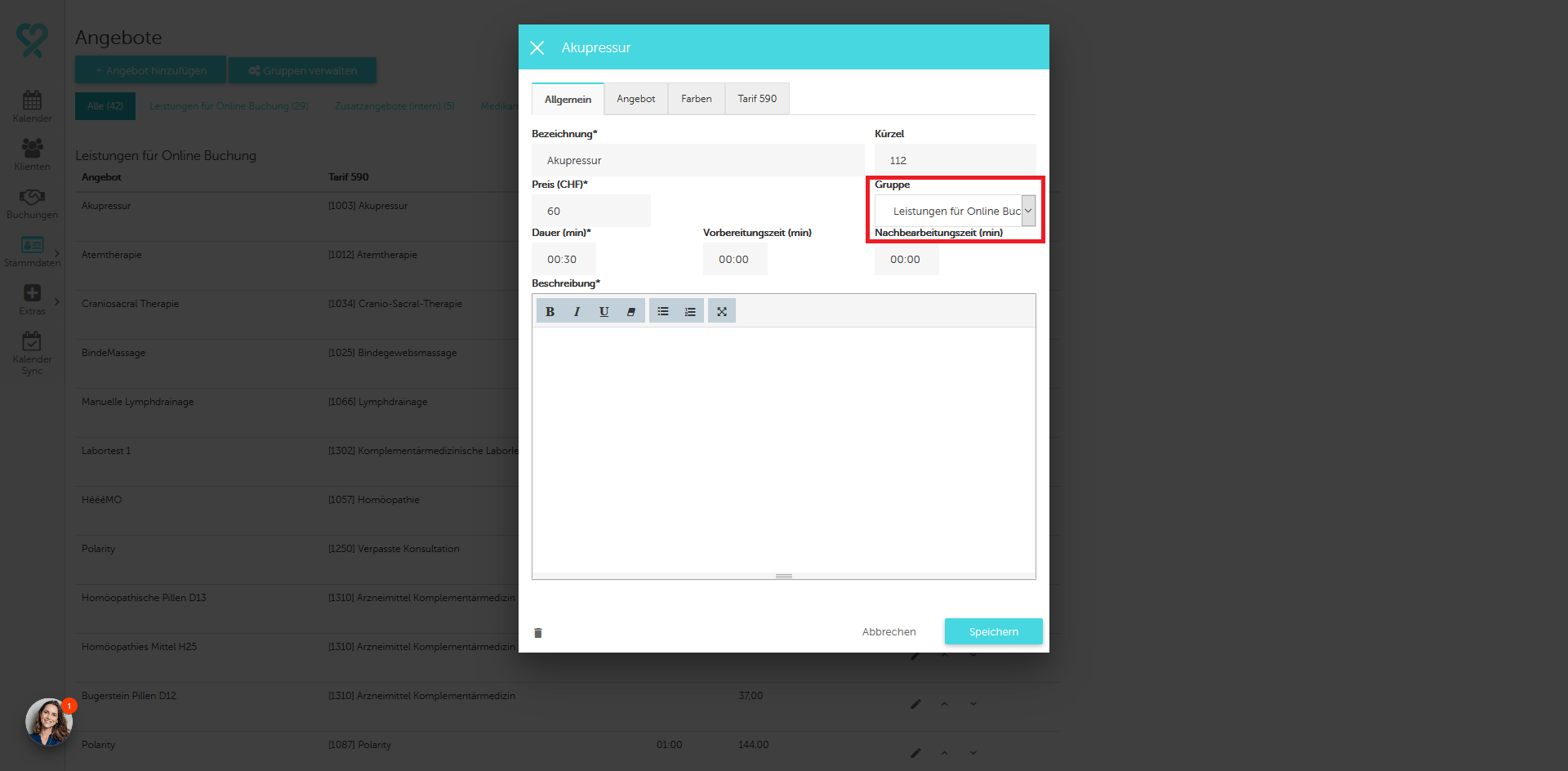The width and height of the screenshot is (1568, 771).
Task: Insert a bulleted list
Action: (663, 311)
